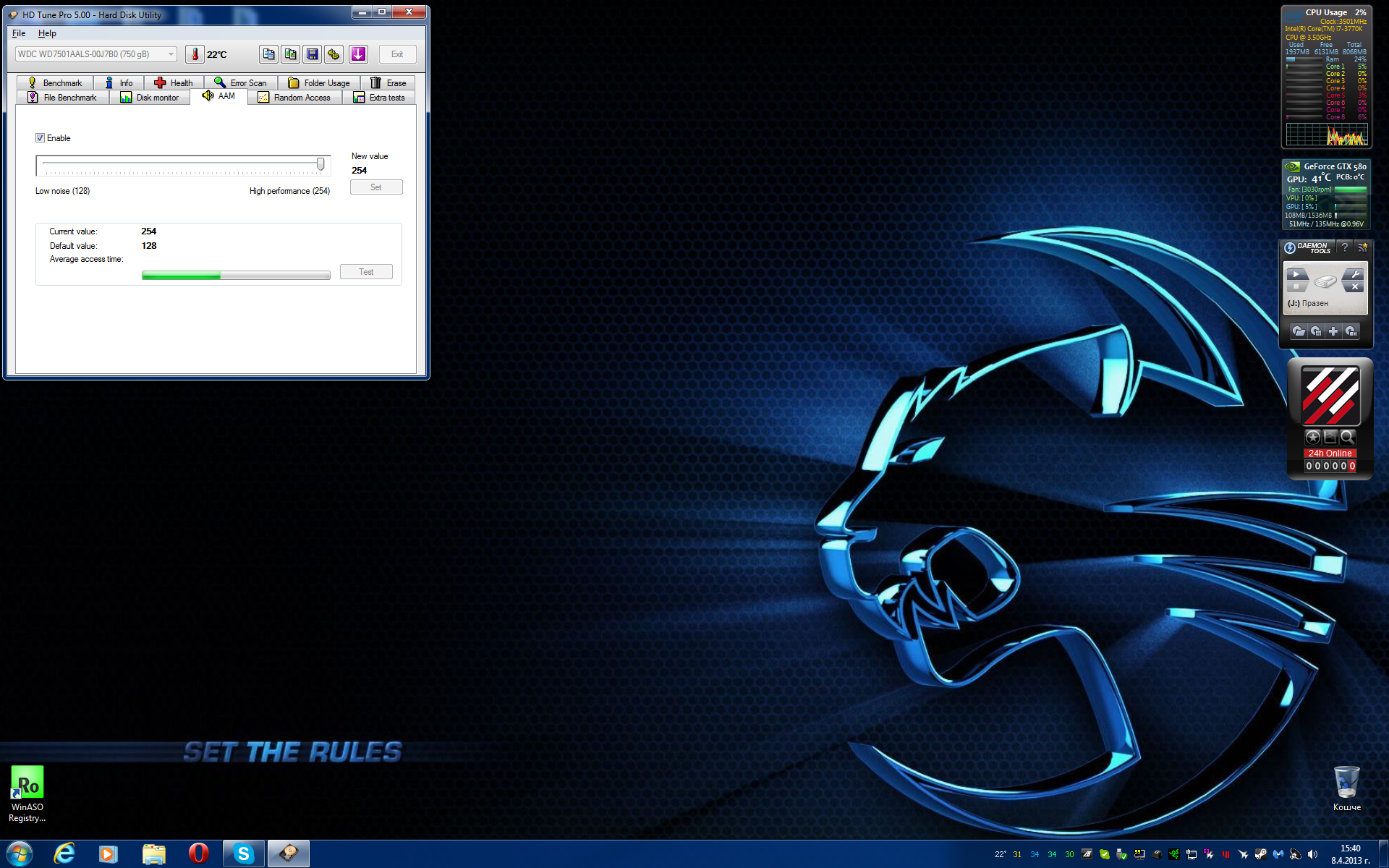Viewport: 1389px width, 868px height.
Task: Click the play button in Daemon Tools gadget
Action: tap(1296, 274)
